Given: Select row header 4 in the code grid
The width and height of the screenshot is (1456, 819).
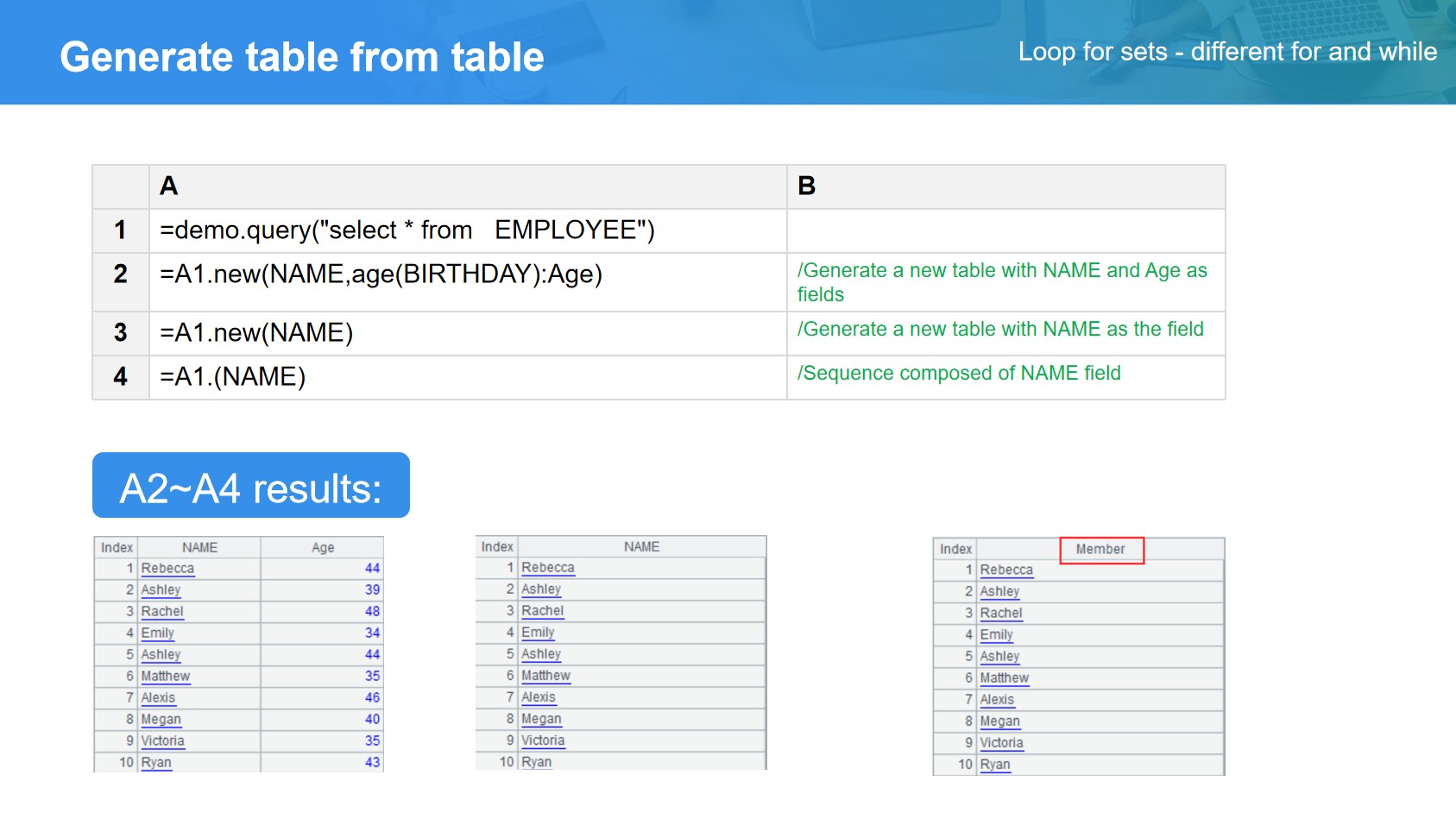Looking at the screenshot, I should pyautogui.click(x=121, y=377).
